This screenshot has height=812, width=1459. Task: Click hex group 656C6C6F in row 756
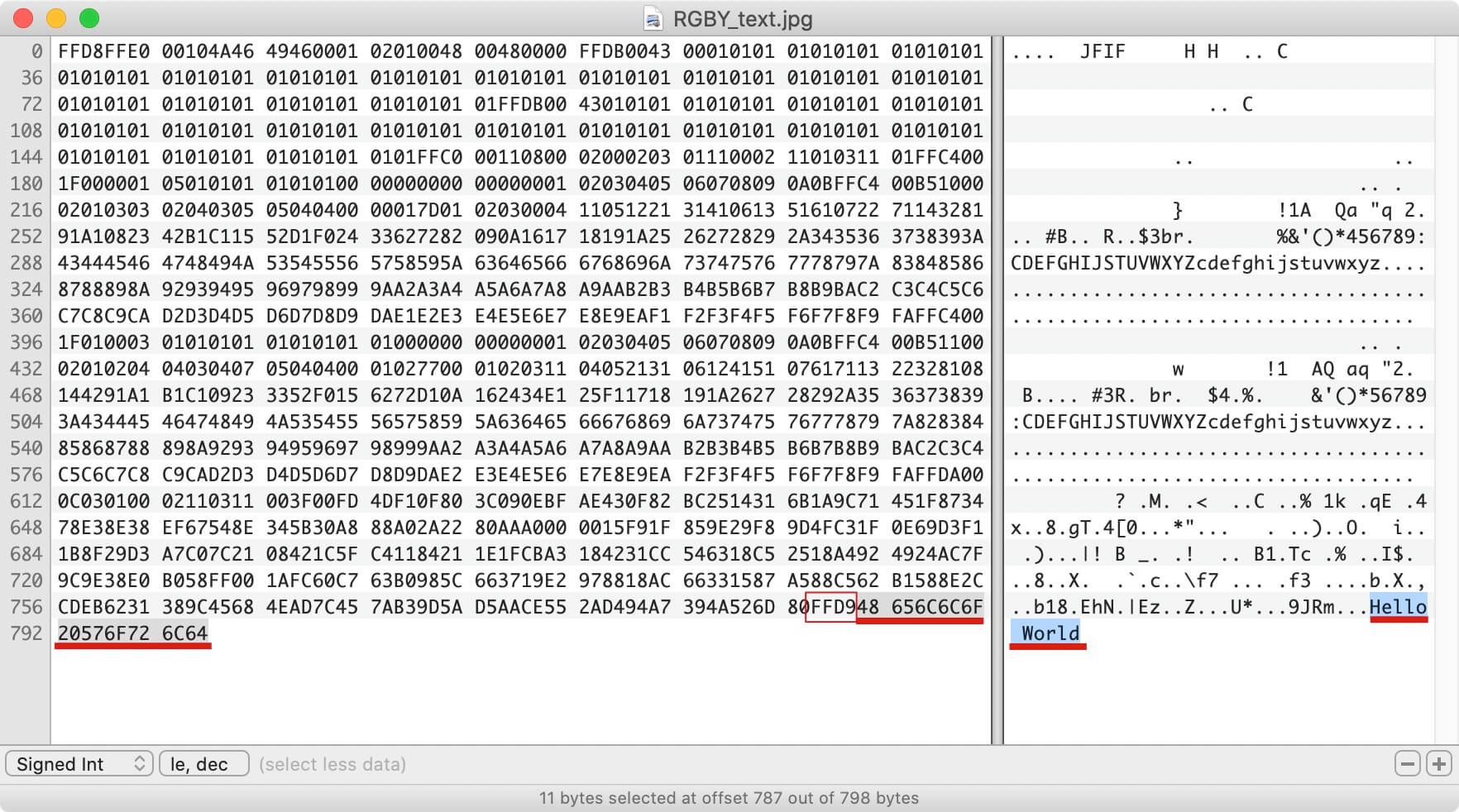[938, 607]
